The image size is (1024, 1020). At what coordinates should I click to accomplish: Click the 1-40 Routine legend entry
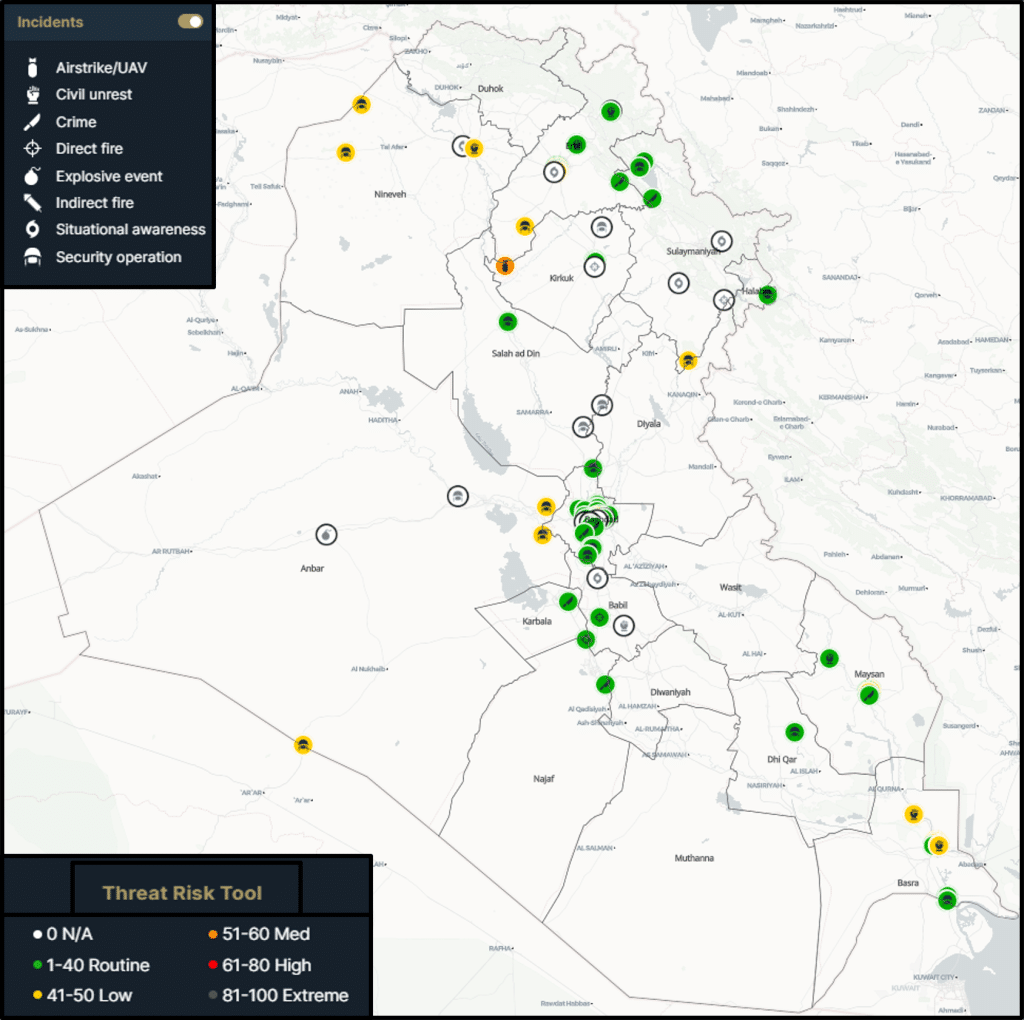(x=90, y=965)
